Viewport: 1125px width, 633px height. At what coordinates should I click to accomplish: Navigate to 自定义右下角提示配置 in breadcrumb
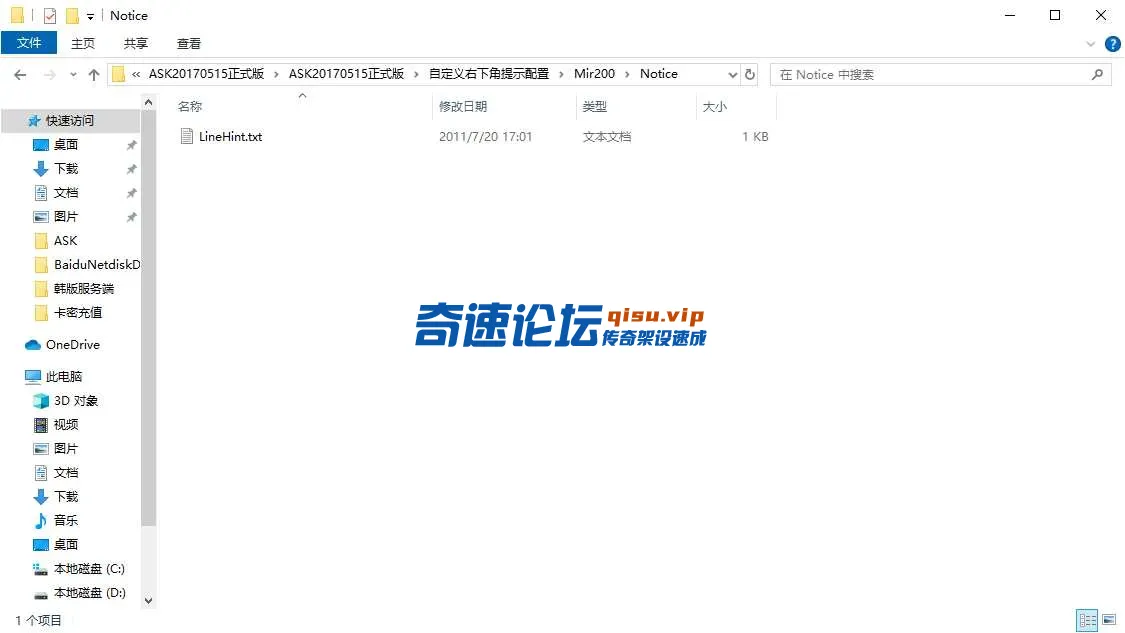[489, 74]
